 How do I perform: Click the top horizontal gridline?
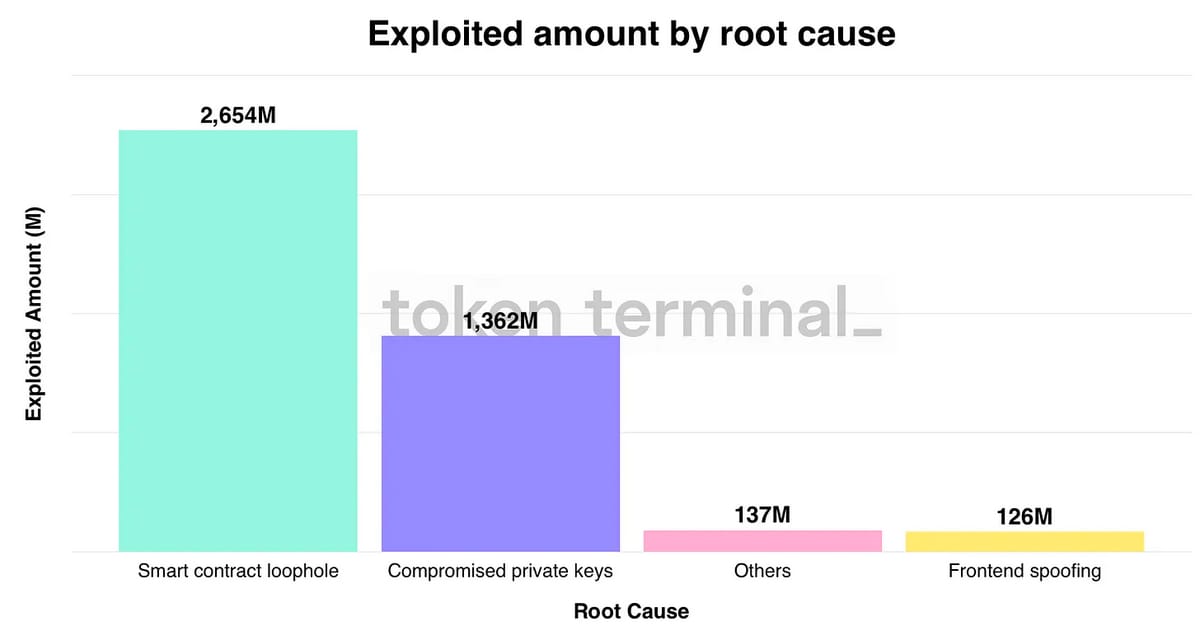pos(631,75)
